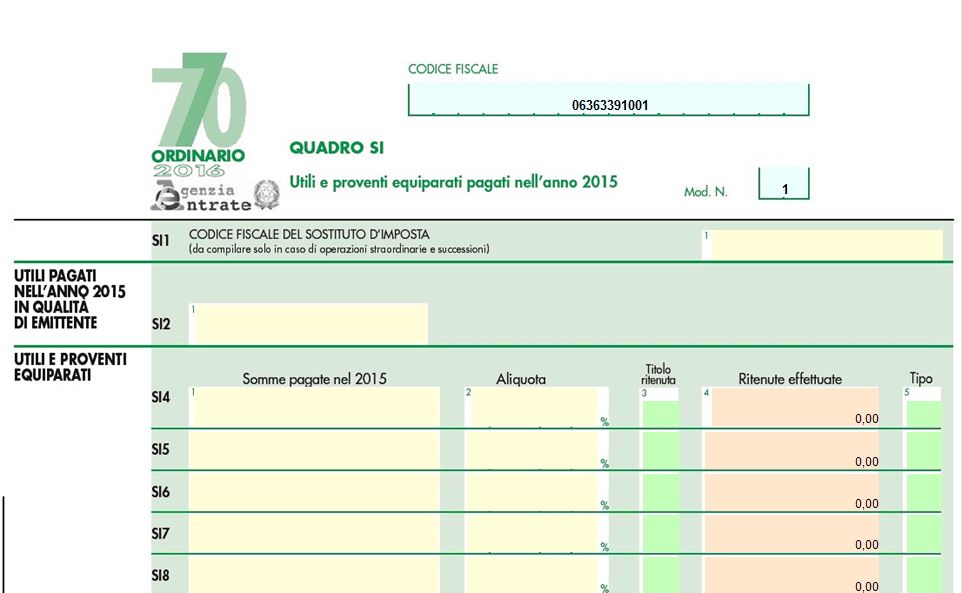Image resolution: width=962 pixels, height=593 pixels.
Task: Click the SI5 Titolo ritenuta box
Action: point(661,450)
